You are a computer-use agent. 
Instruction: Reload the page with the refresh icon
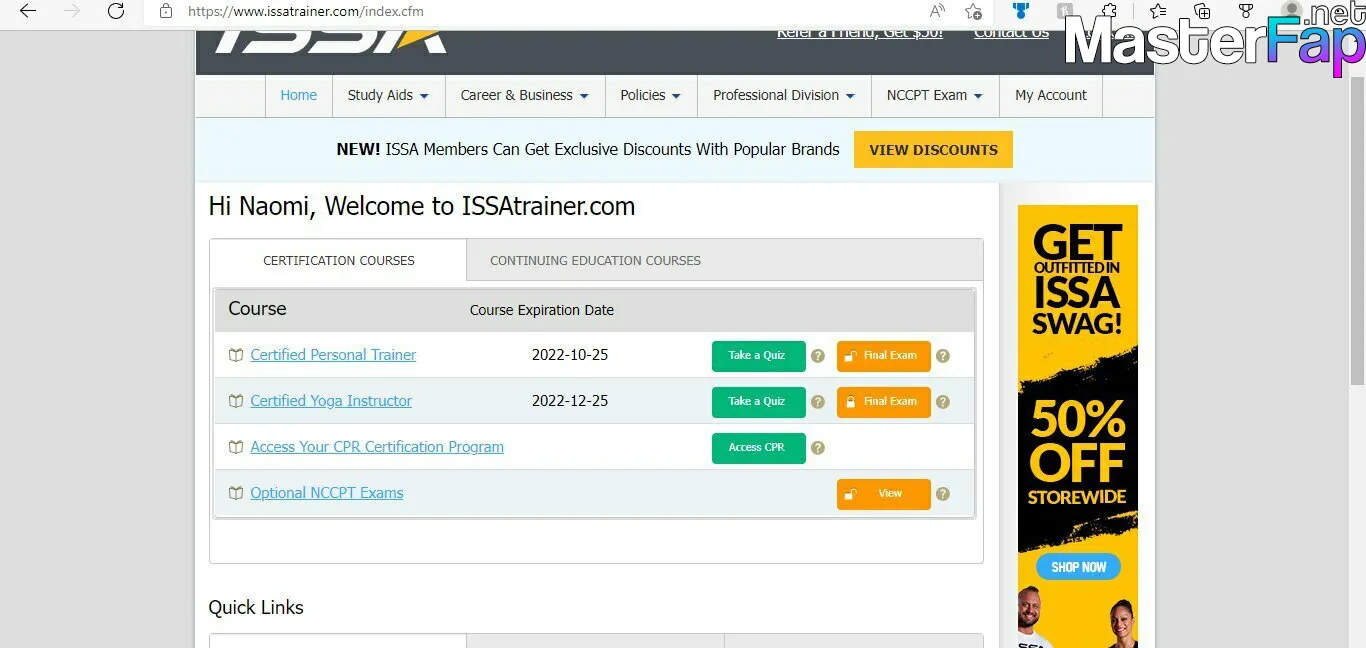pos(116,11)
